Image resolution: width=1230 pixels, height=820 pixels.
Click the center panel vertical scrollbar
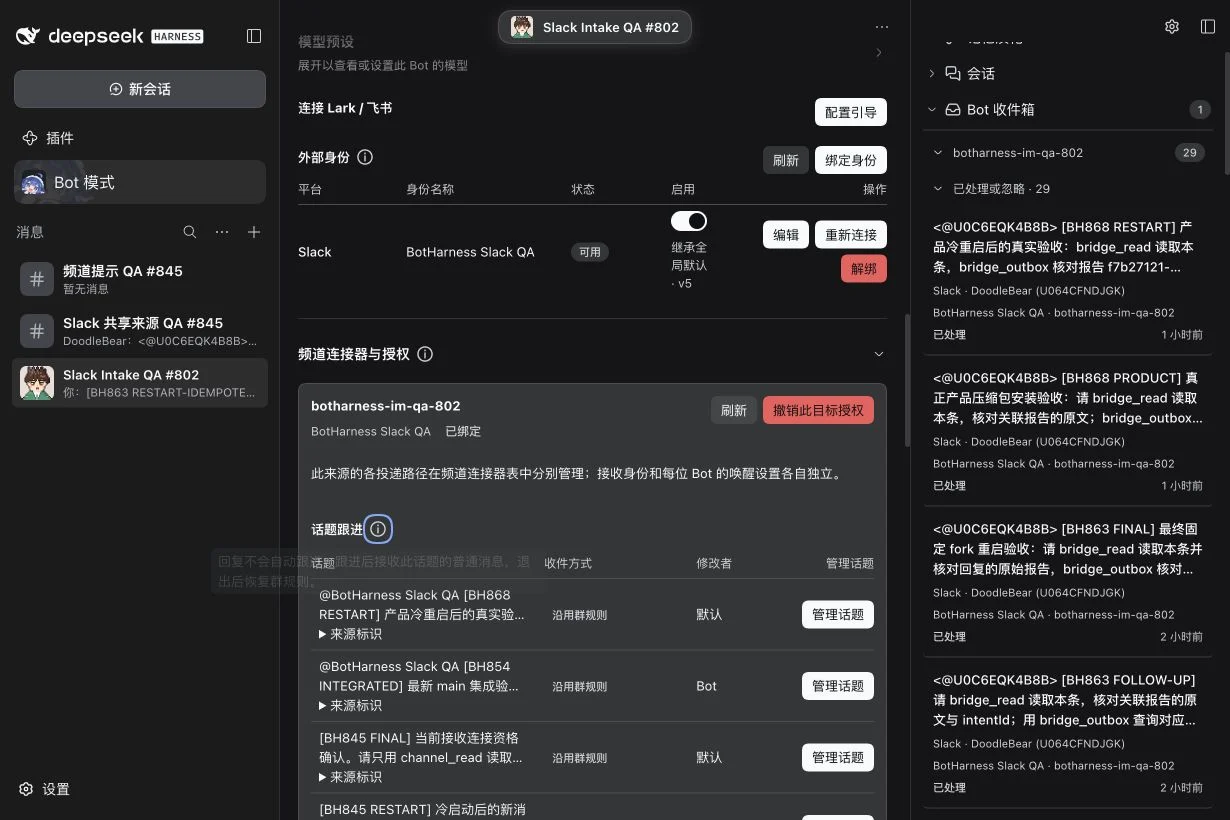[906, 380]
